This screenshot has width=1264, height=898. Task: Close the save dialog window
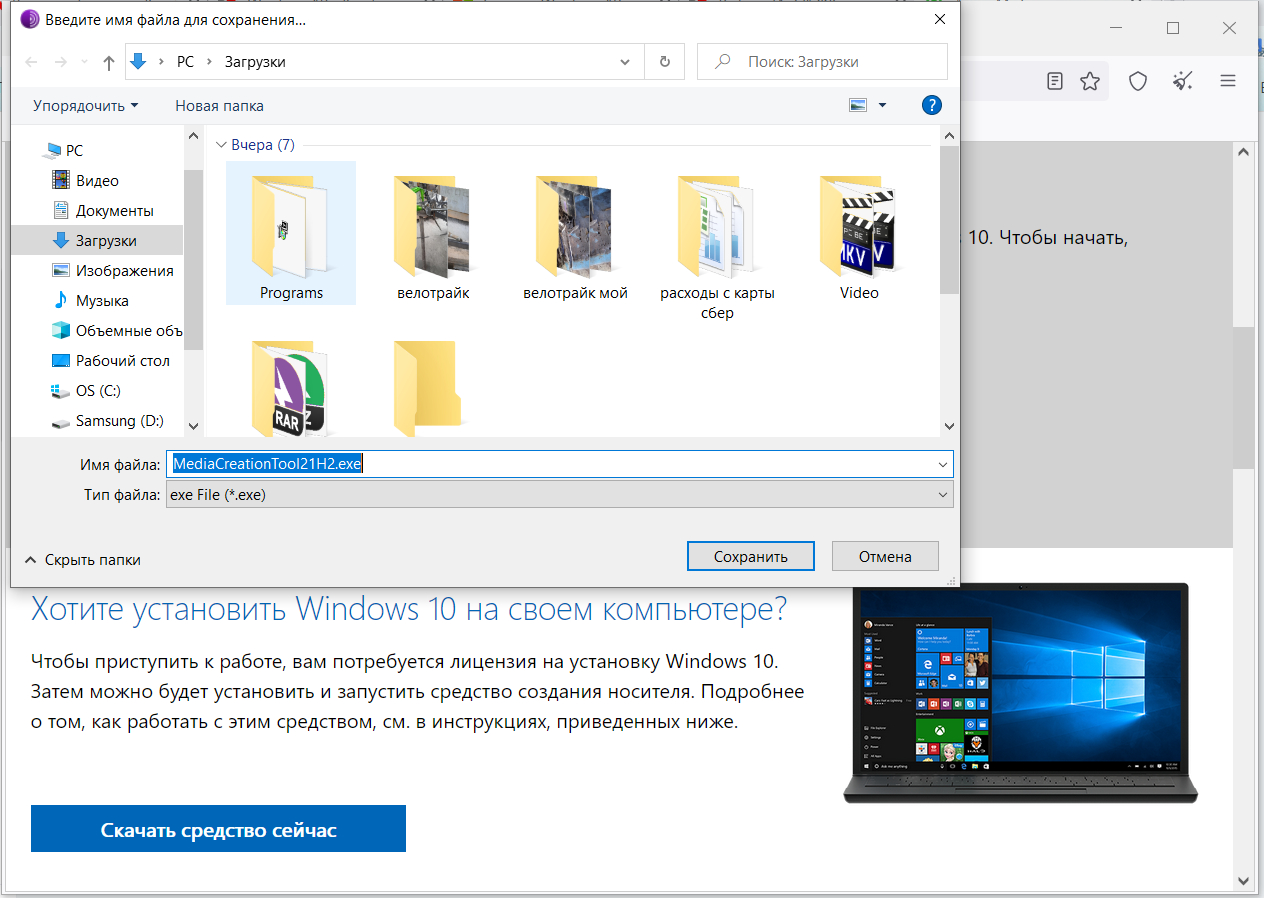click(939, 18)
